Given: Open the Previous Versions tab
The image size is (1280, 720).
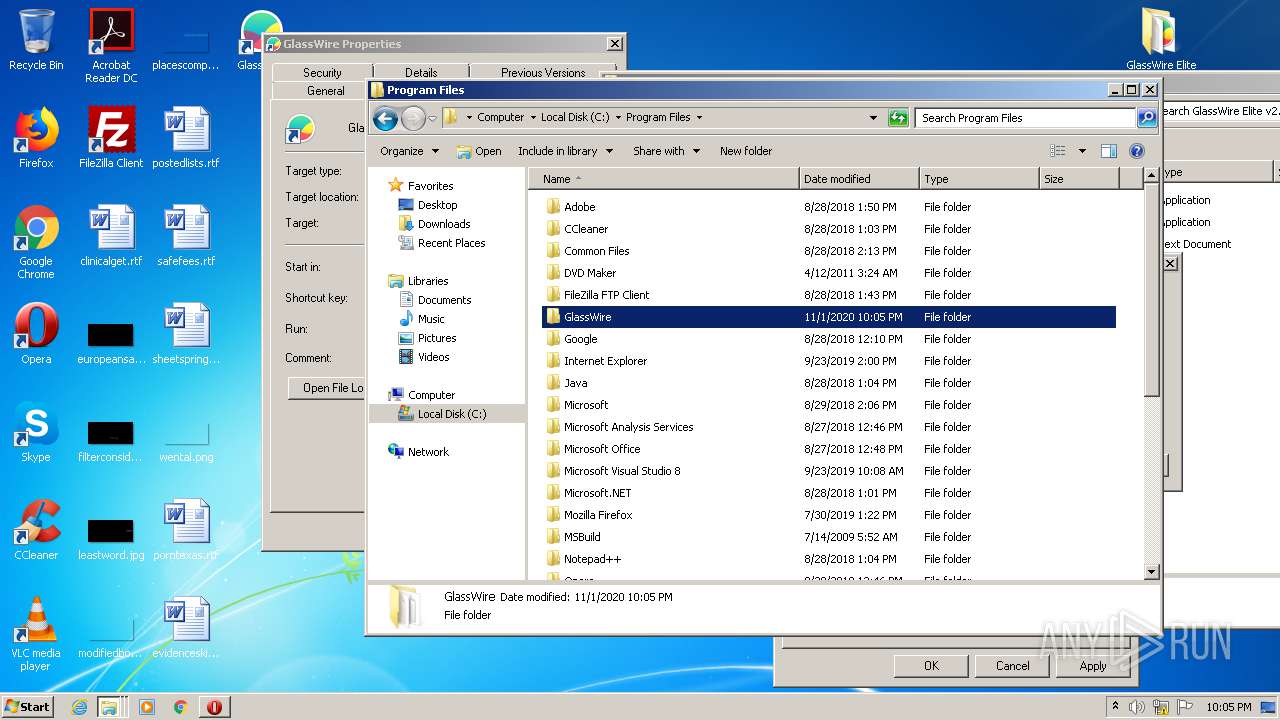Looking at the screenshot, I should (543, 72).
